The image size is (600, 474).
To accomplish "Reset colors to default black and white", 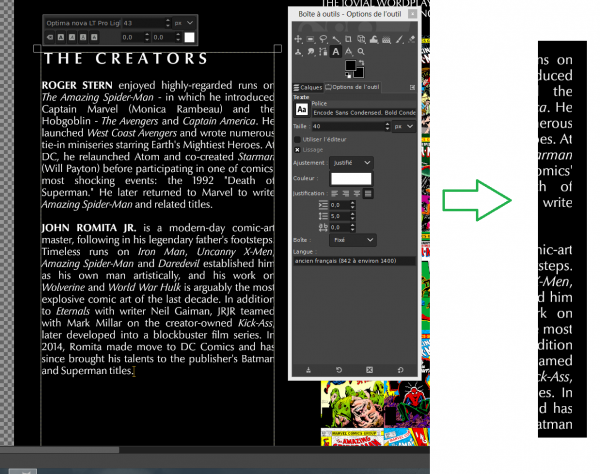I will (x=348, y=75).
